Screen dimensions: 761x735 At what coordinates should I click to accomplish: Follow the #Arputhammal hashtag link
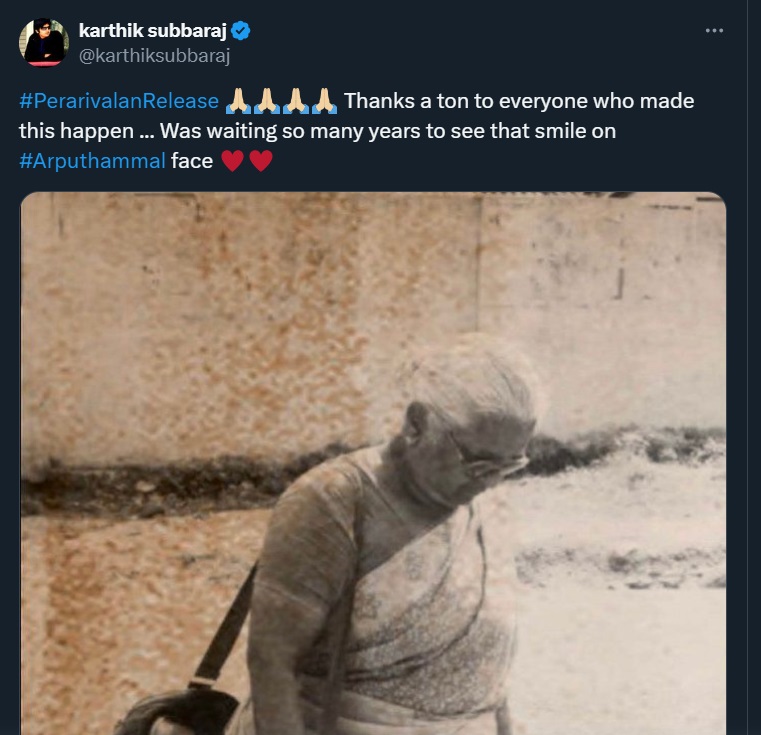click(92, 161)
